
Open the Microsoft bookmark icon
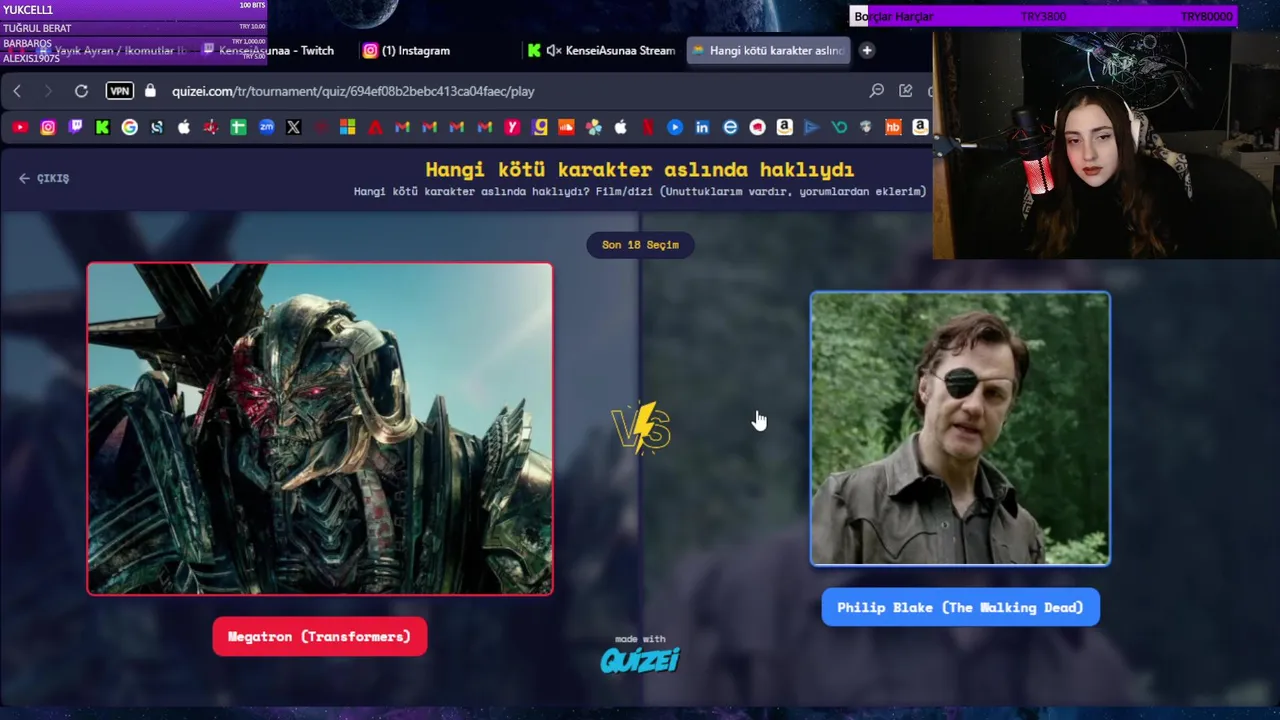(347, 127)
